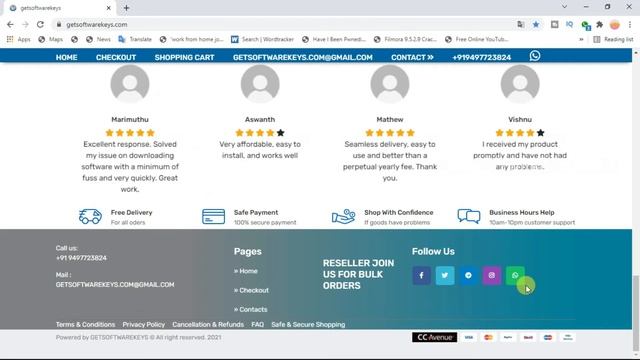
Task: Open the Translate bookmark
Action: click(x=135, y=39)
